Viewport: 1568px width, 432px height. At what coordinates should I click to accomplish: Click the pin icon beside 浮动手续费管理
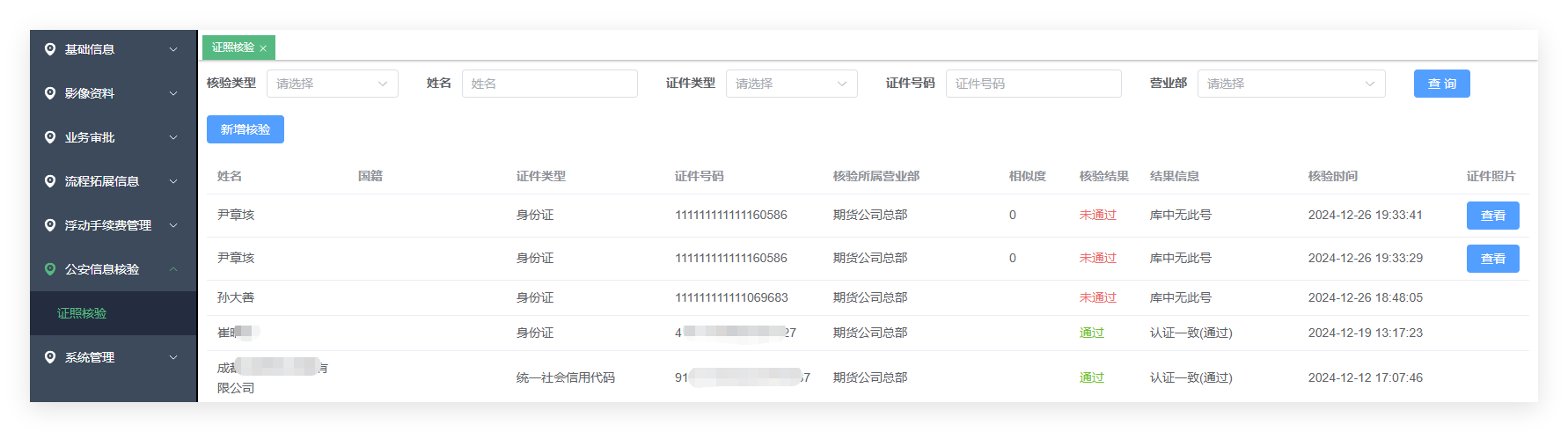(50, 225)
